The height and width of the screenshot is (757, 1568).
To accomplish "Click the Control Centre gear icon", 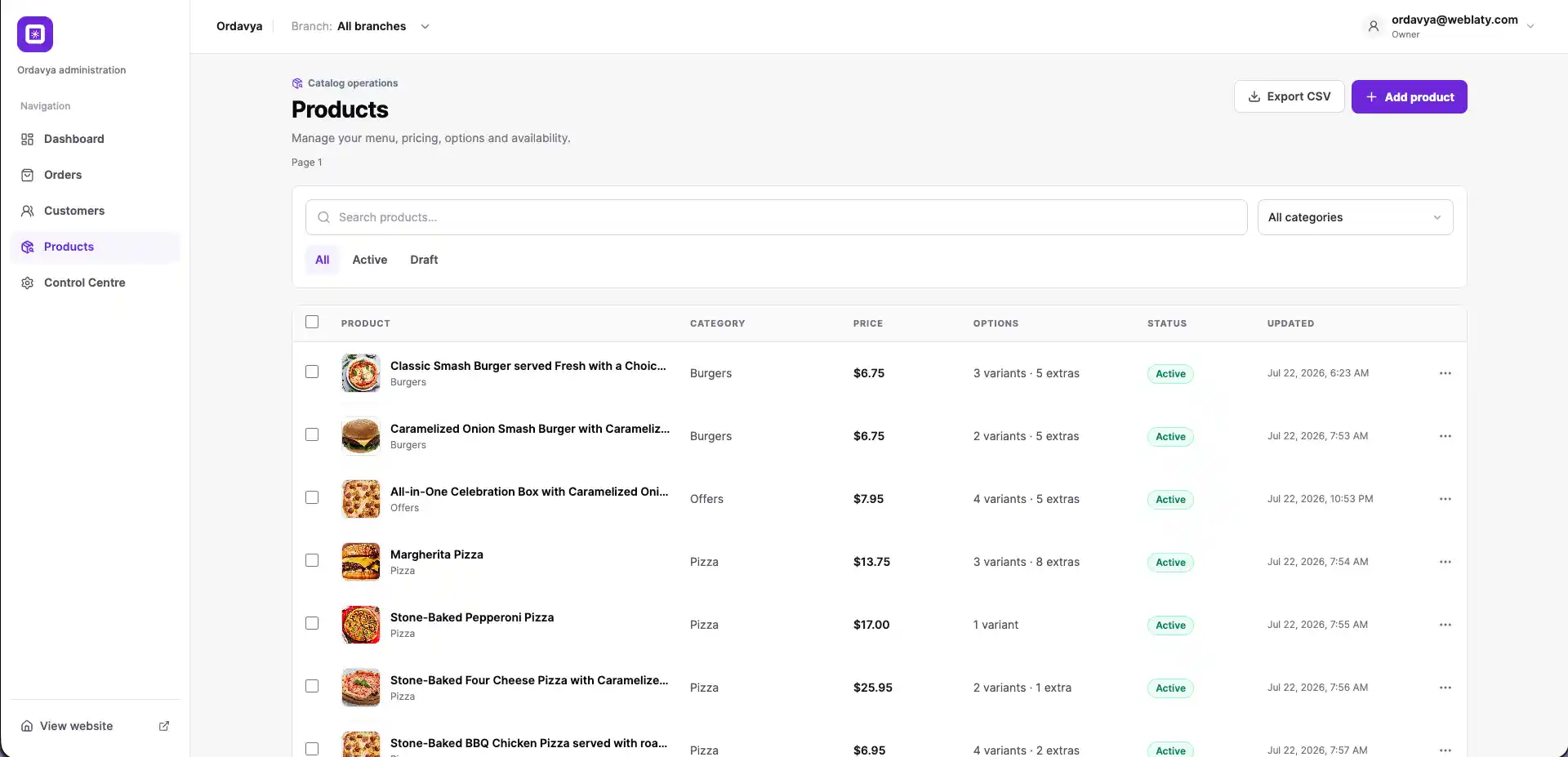I will coord(28,283).
